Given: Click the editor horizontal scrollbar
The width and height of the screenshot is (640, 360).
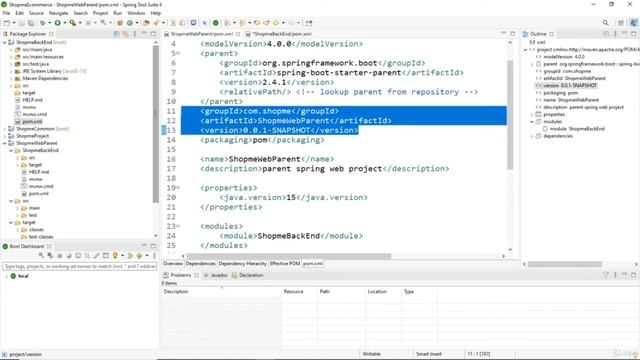Looking at the screenshot, I should 288,256.
